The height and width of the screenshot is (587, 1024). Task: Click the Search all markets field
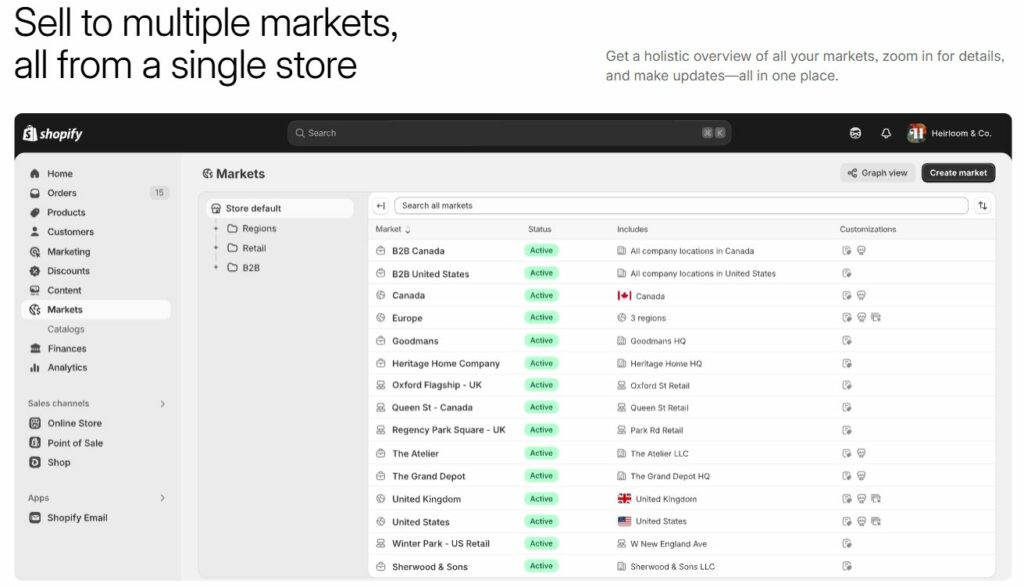point(681,206)
